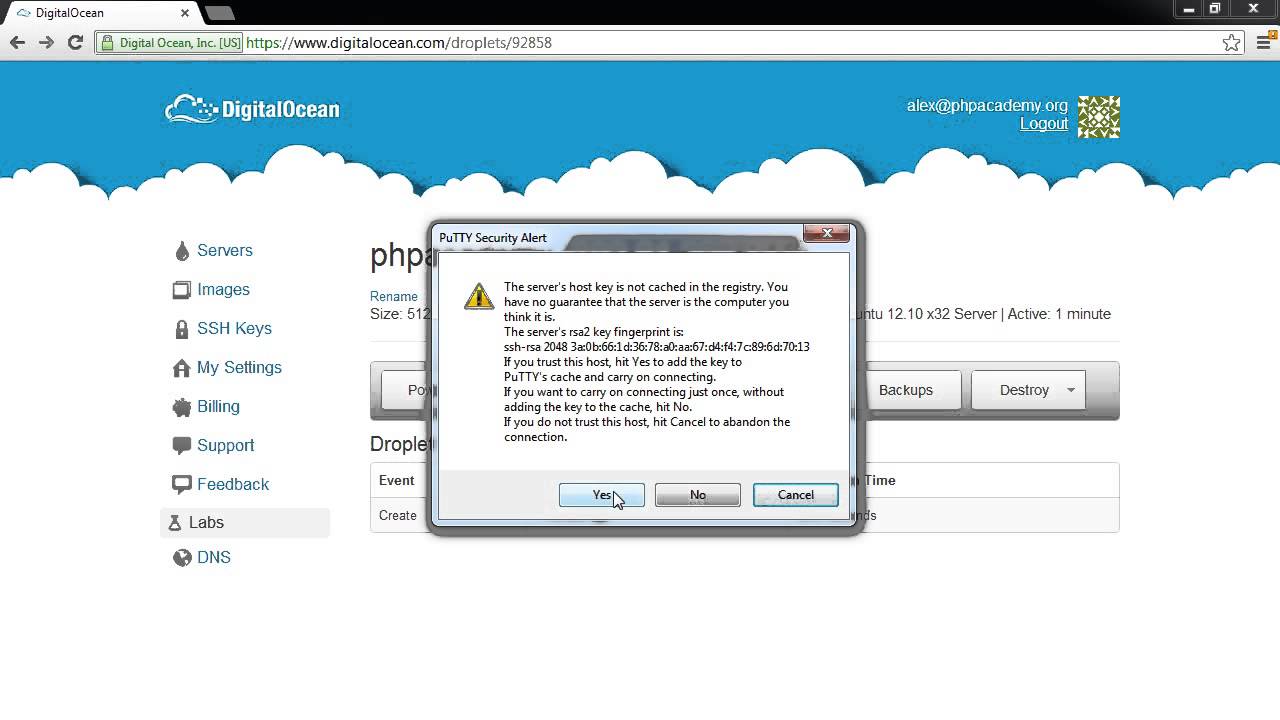1280x720 pixels.
Task: Open Billing in the sidebar
Action: click(x=218, y=406)
